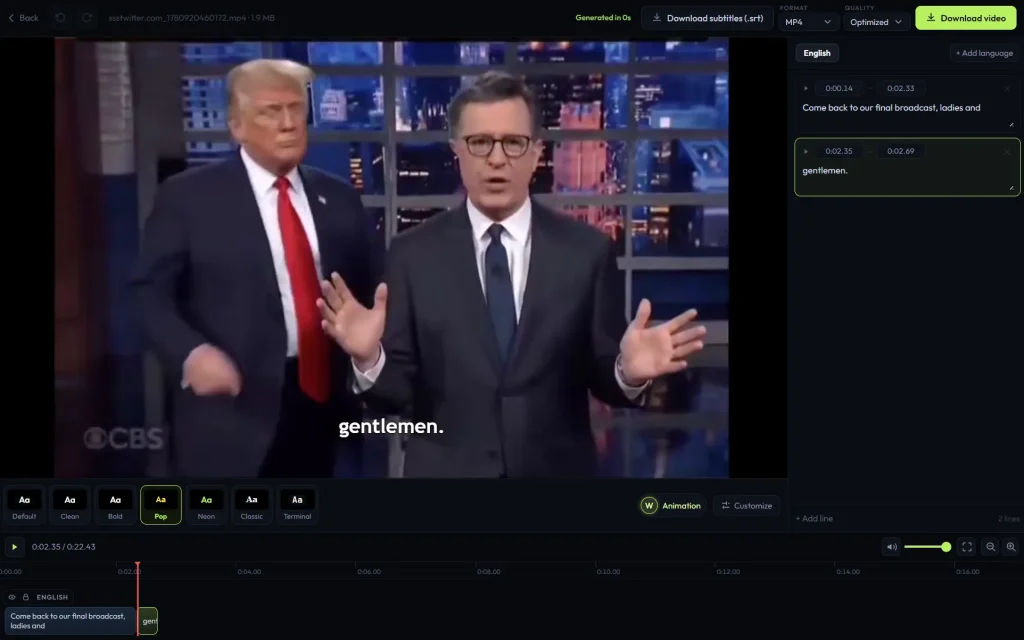Click the red playhead marker on timeline
Image resolution: width=1024 pixels, height=640 pixels.
tap(137, 565)
